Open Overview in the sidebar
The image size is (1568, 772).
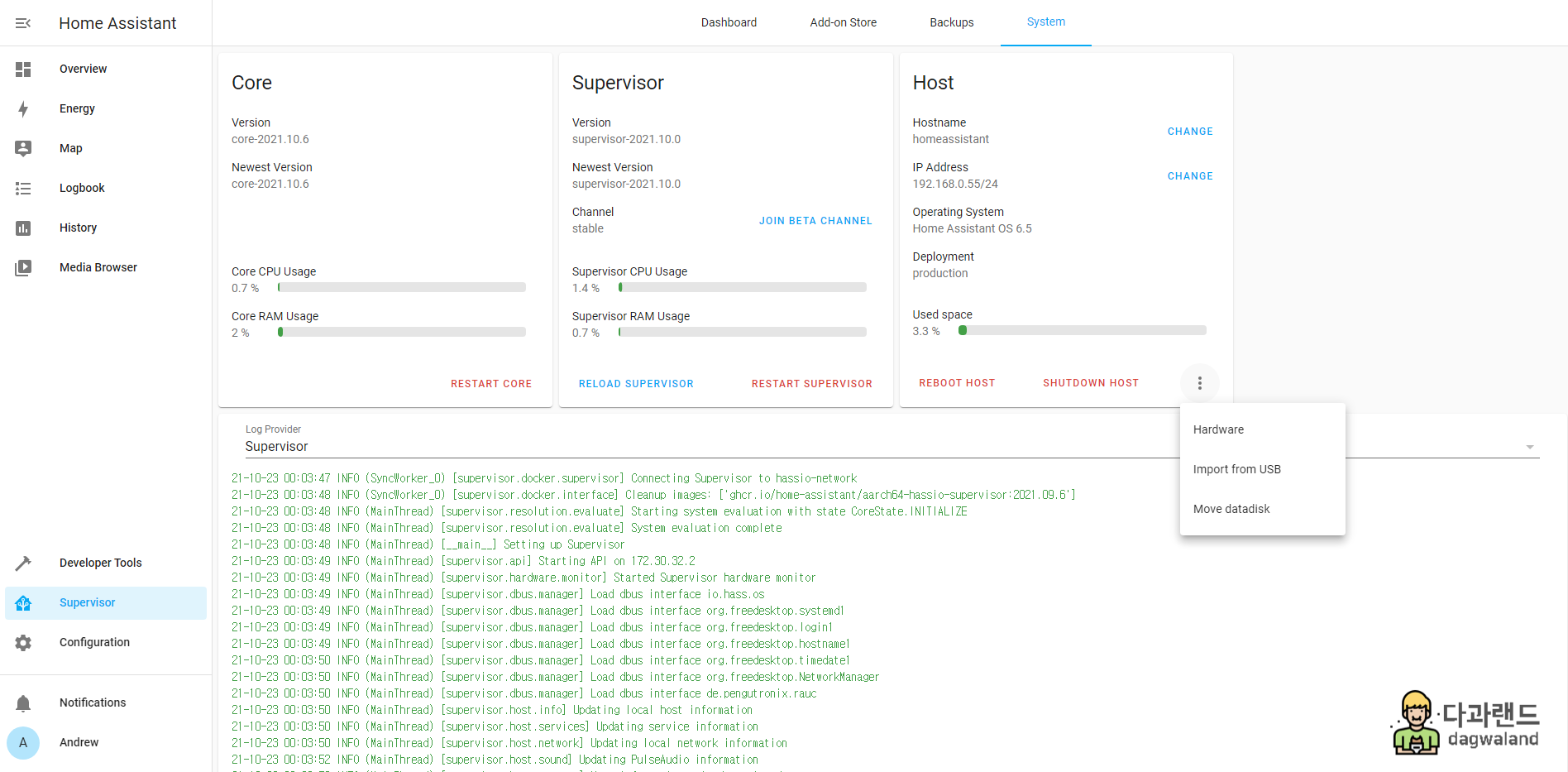pos(106,70)
